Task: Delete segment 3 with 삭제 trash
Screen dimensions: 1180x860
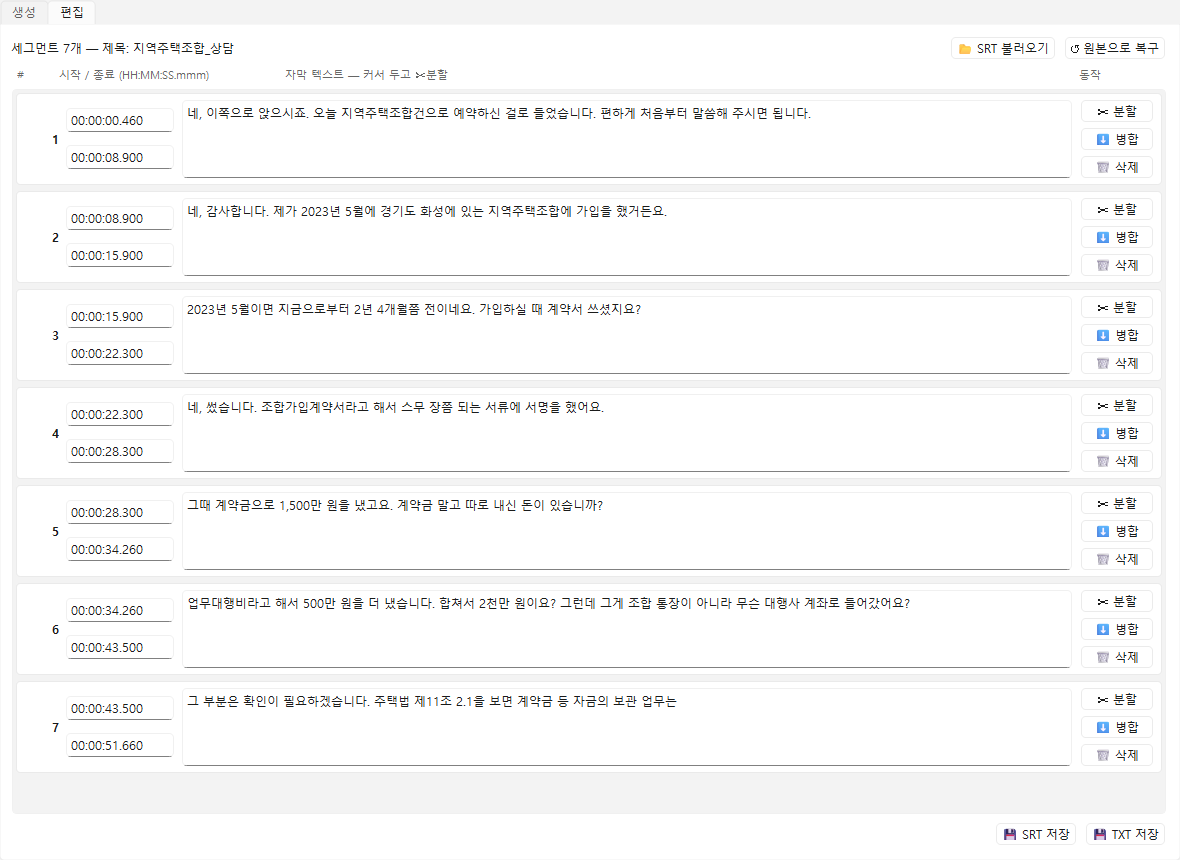Action: [x=1117, y=363]
